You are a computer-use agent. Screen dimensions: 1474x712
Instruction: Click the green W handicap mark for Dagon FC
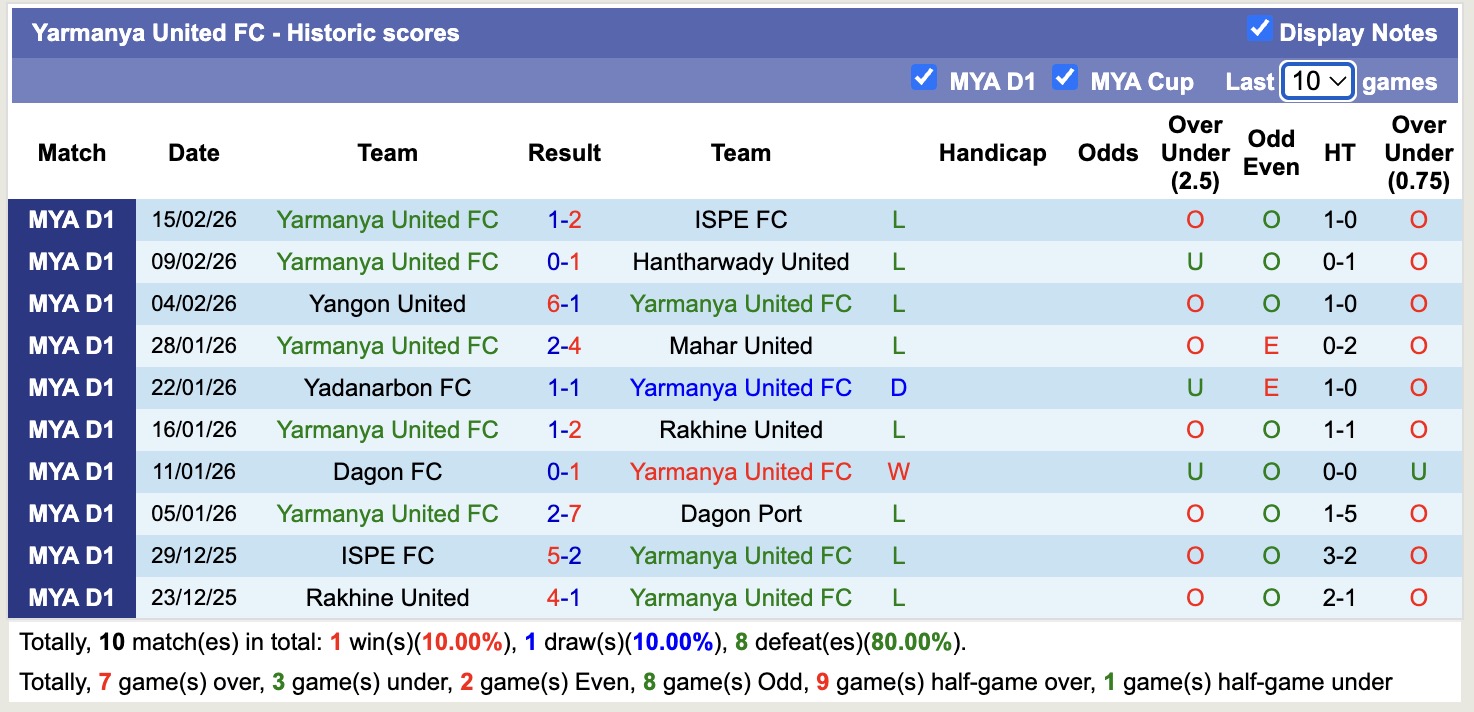click(897, 471)
